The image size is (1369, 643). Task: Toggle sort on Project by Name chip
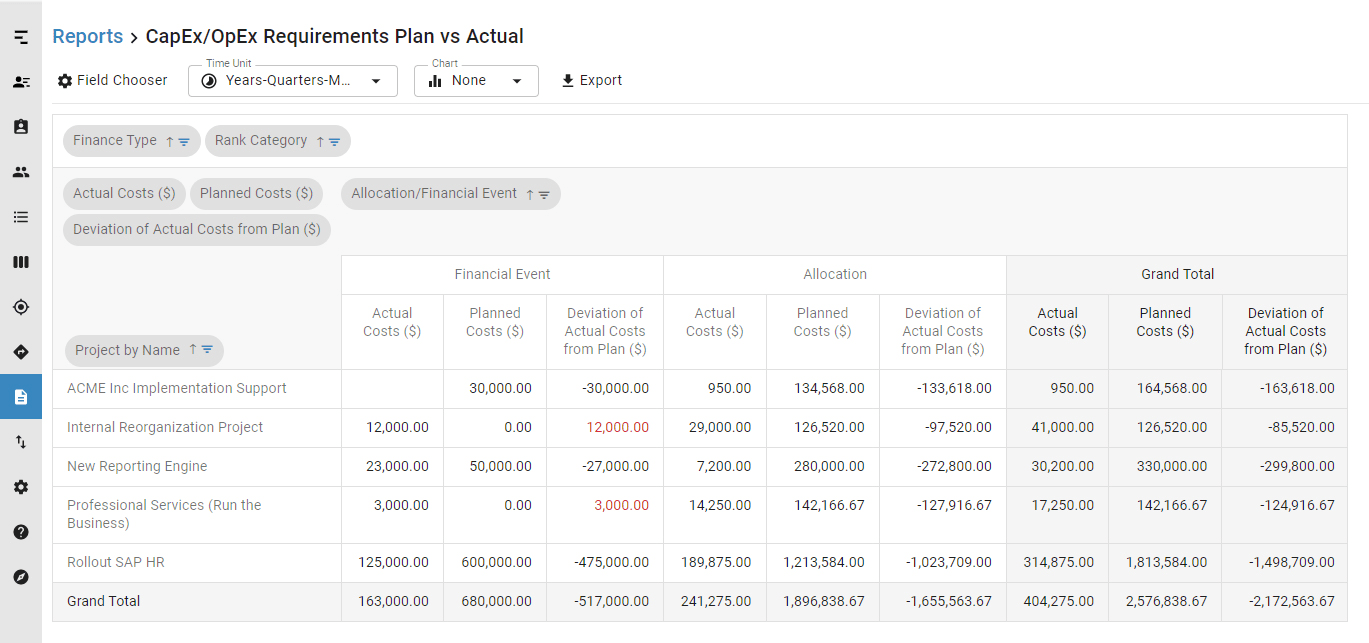tap(193, 350)
